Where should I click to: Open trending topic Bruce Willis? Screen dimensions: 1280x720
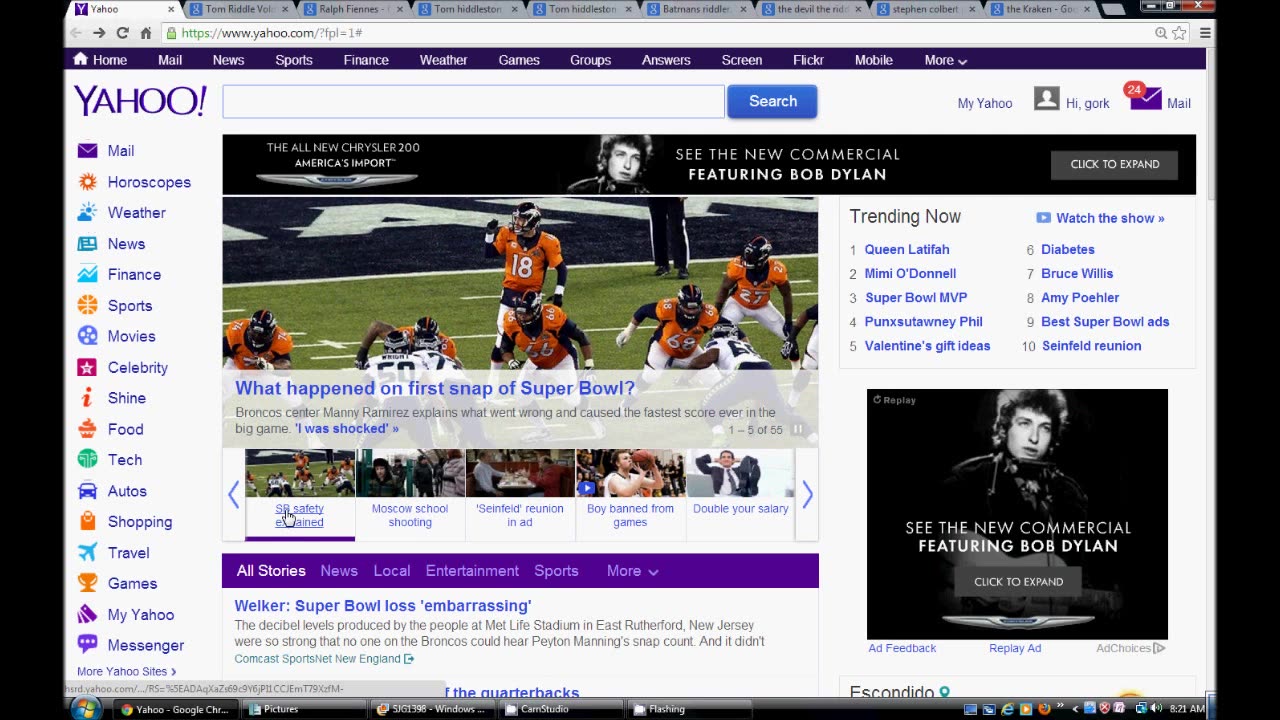(1077, 273)
